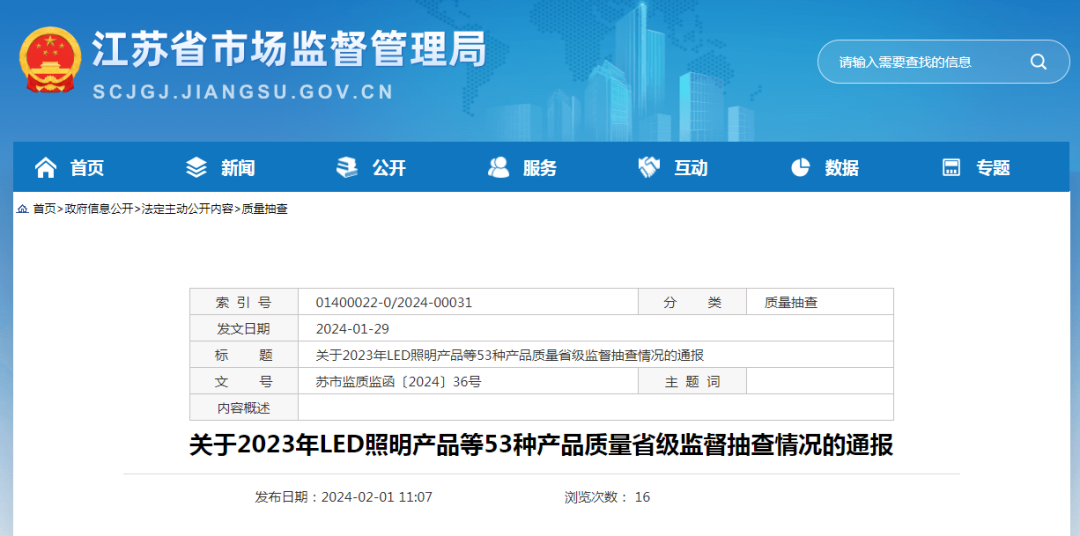
Task: Click the 互动 handshake icon
Action: 649,167
